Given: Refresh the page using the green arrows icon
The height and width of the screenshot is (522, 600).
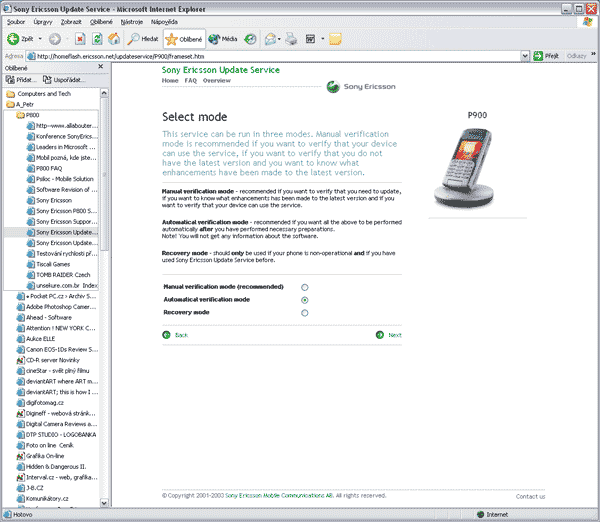Looking at the screenshot, I should 97,39.
